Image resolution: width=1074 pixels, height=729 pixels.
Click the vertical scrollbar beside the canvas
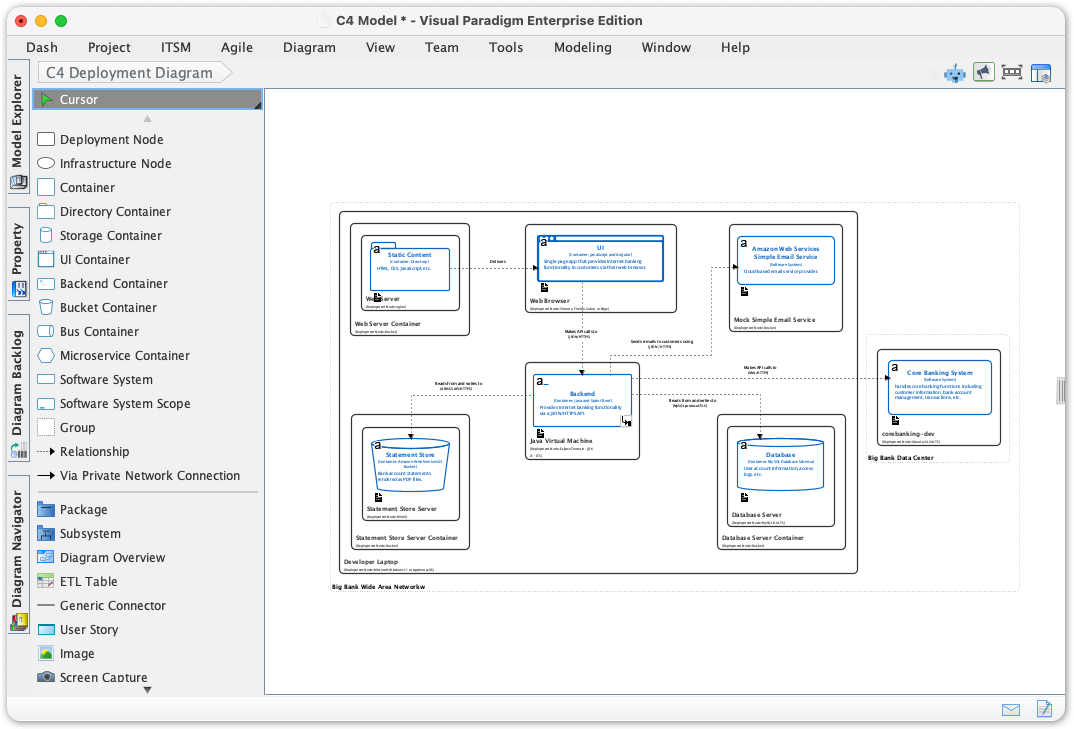(x=1060, y=392)
